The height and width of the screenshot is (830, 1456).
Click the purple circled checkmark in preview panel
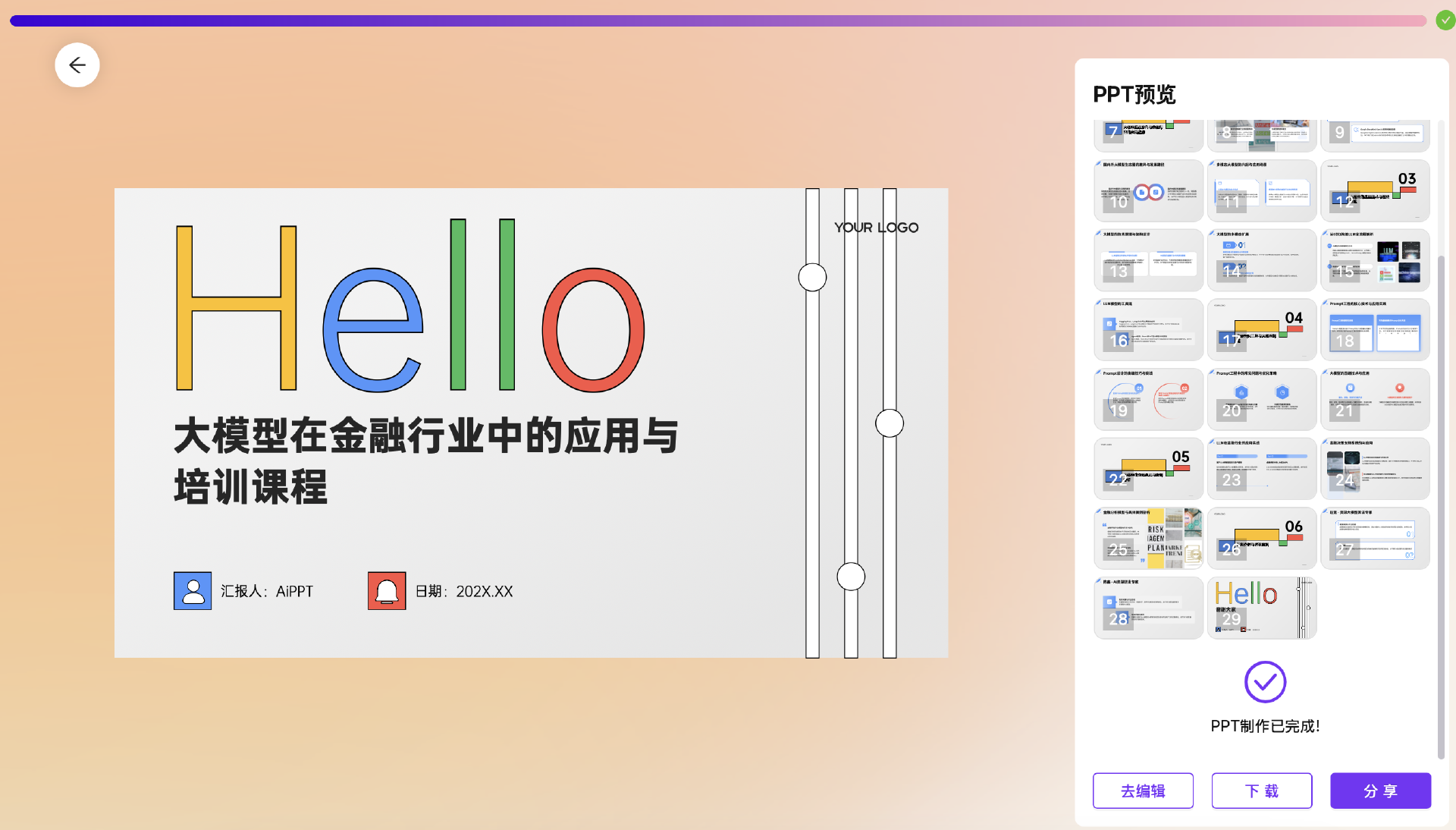[1265, 681]
